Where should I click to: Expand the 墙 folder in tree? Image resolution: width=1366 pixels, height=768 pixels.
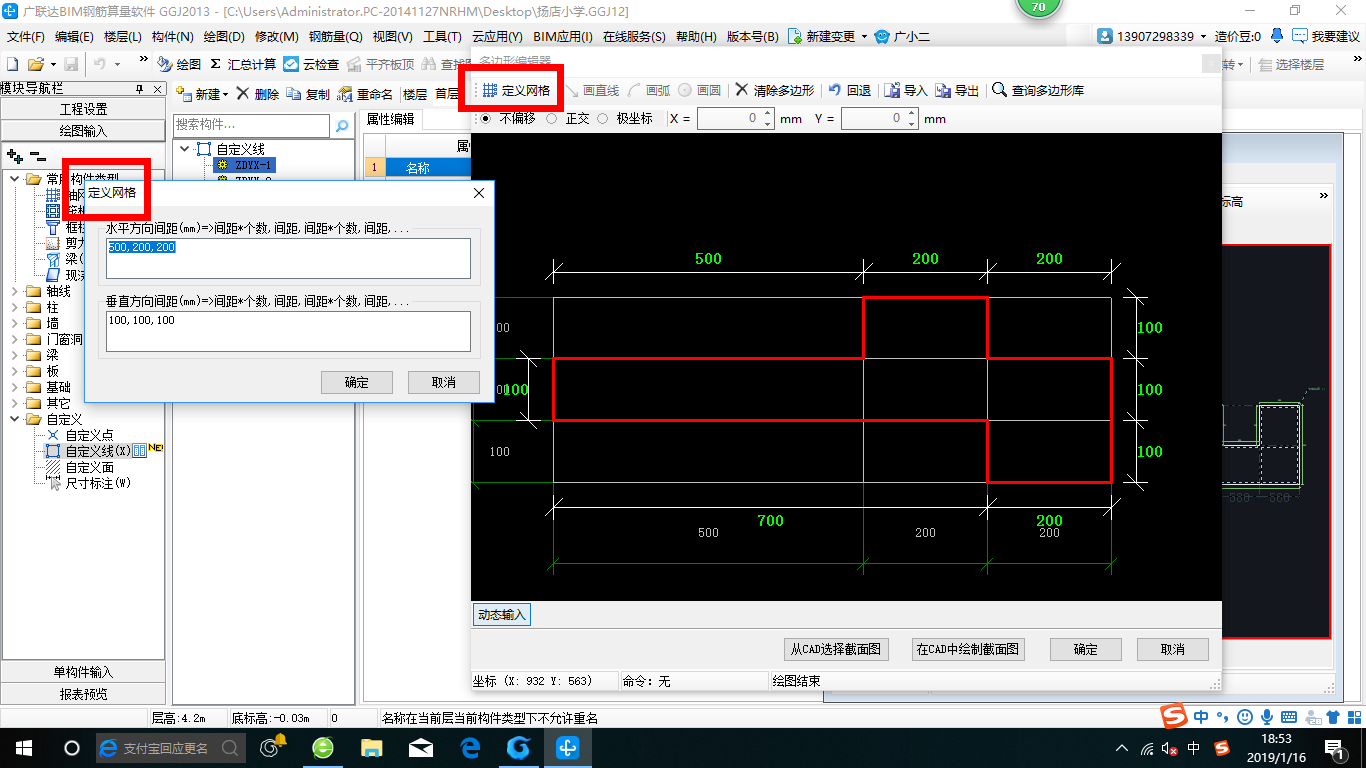pyautogui.click(x=14, y=323)
